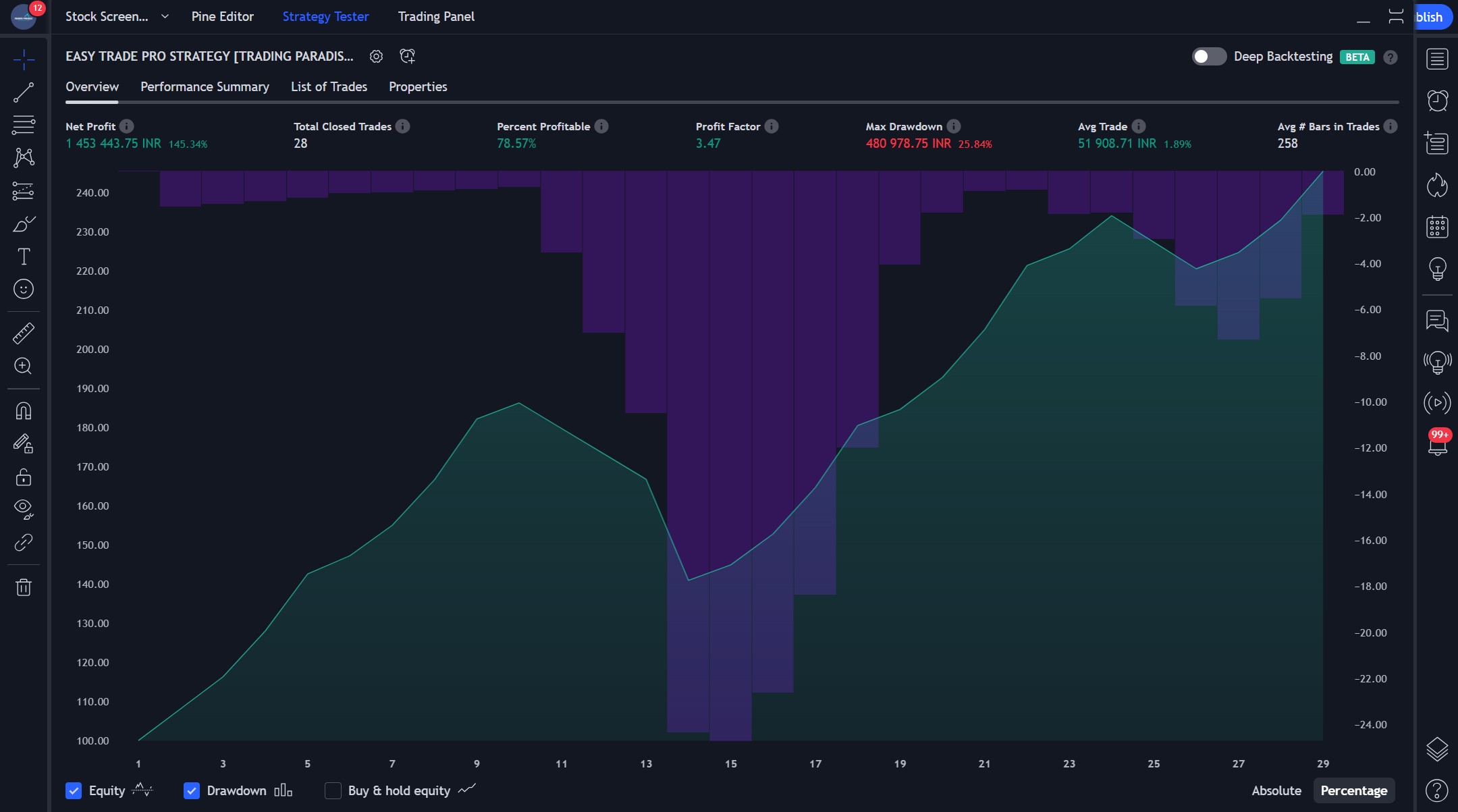
Task: Open strategy settings gear icon
Action: (376, 57)
